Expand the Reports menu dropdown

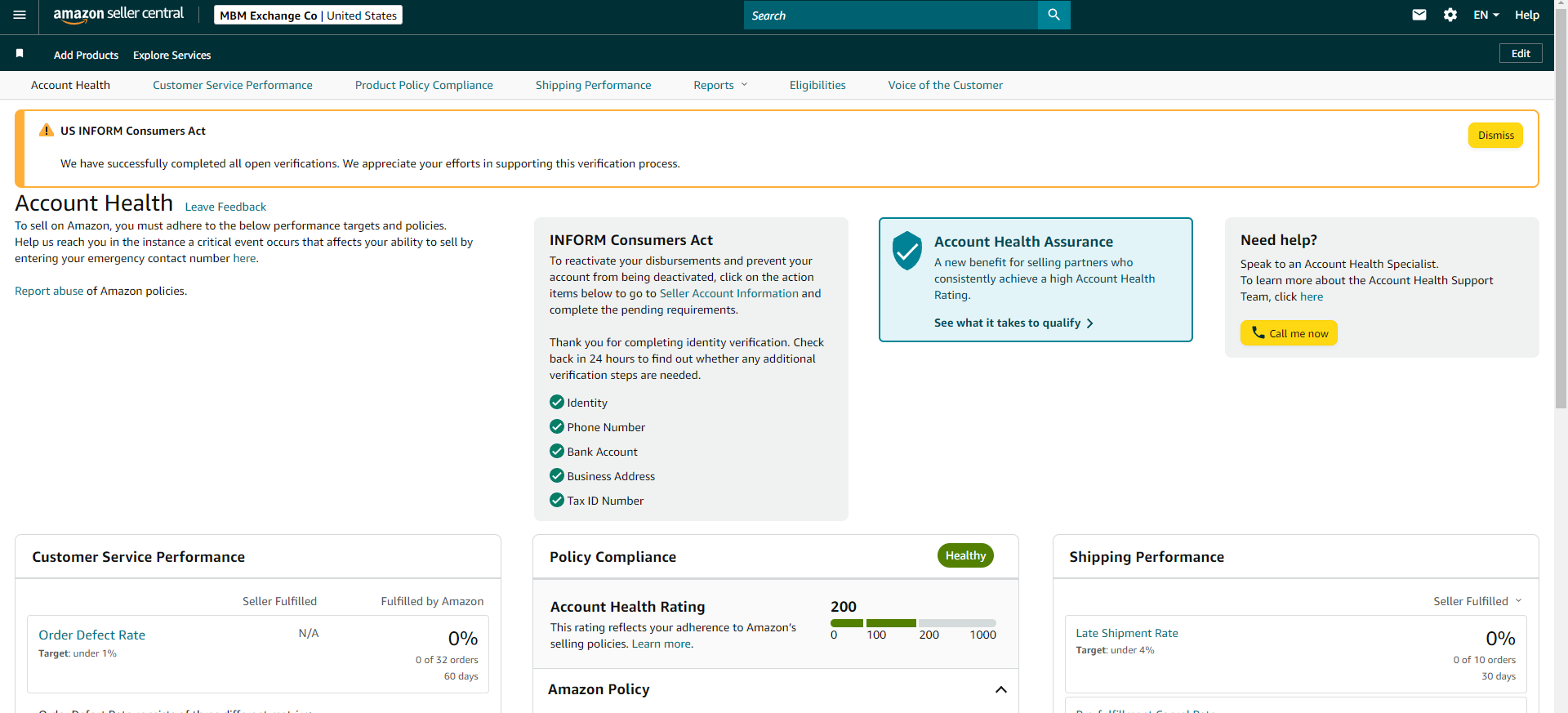[720, 85]
